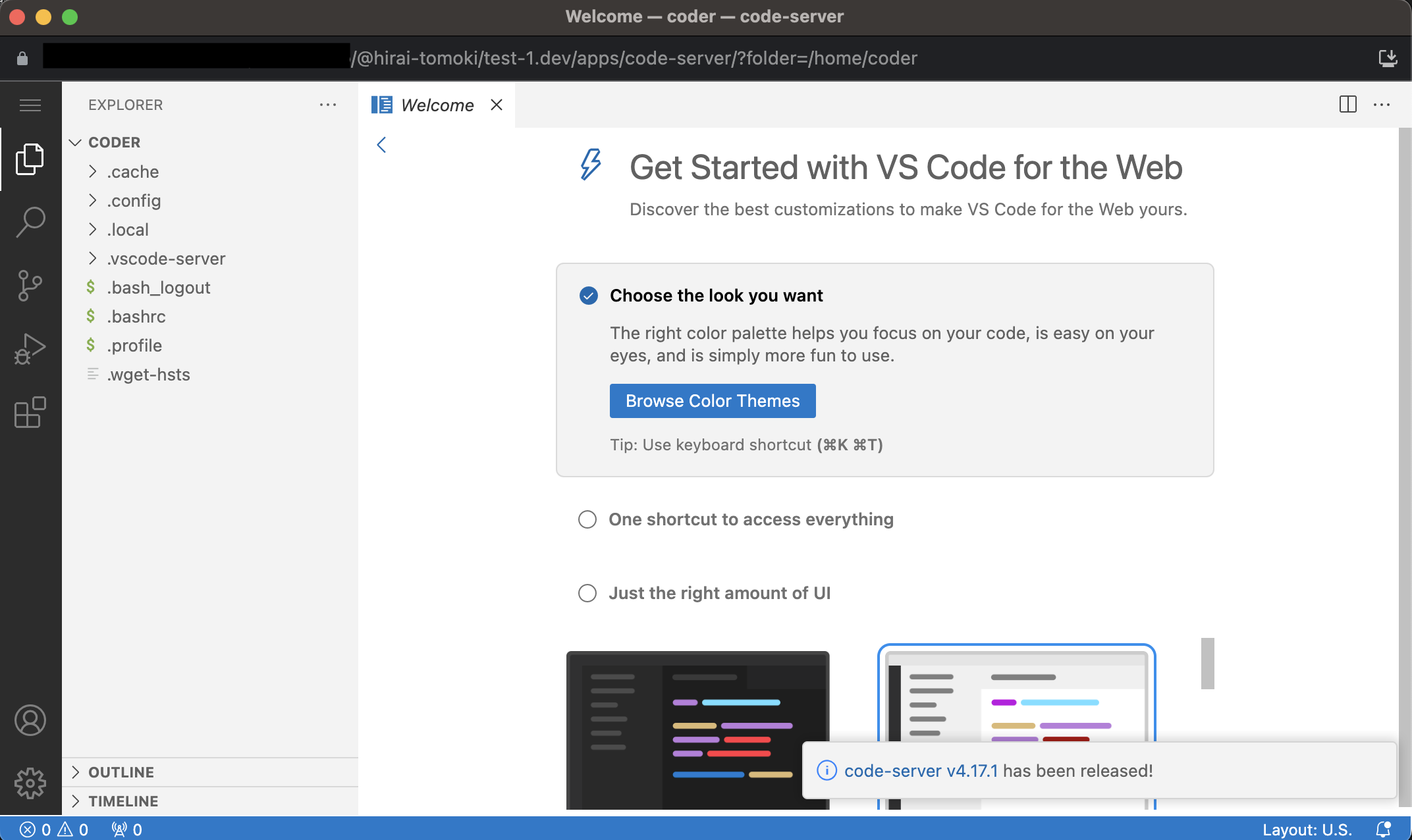Open the Extensions view

tap(30, 413)
